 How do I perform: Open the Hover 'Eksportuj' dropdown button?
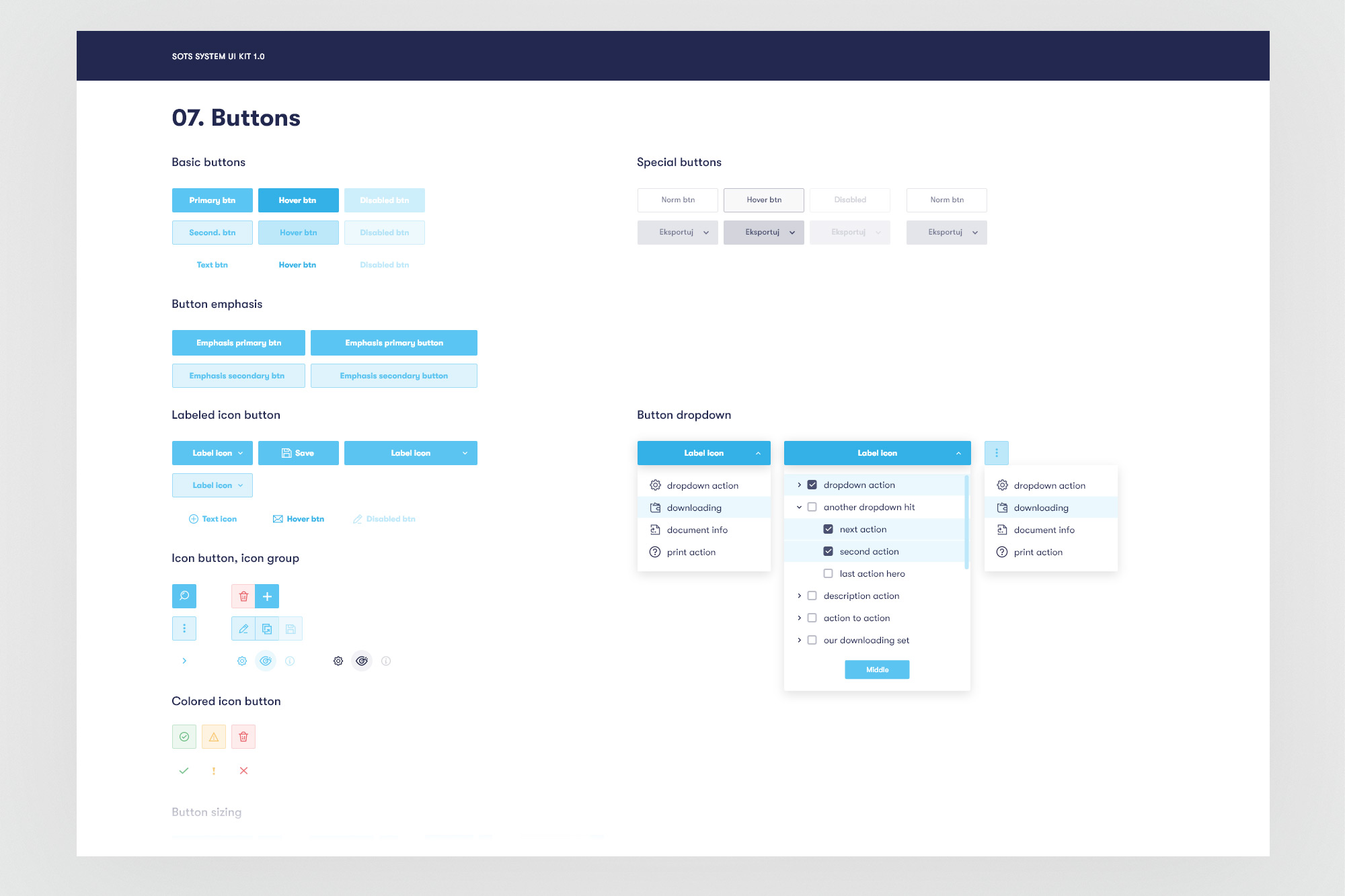click(x=764, y=233)
